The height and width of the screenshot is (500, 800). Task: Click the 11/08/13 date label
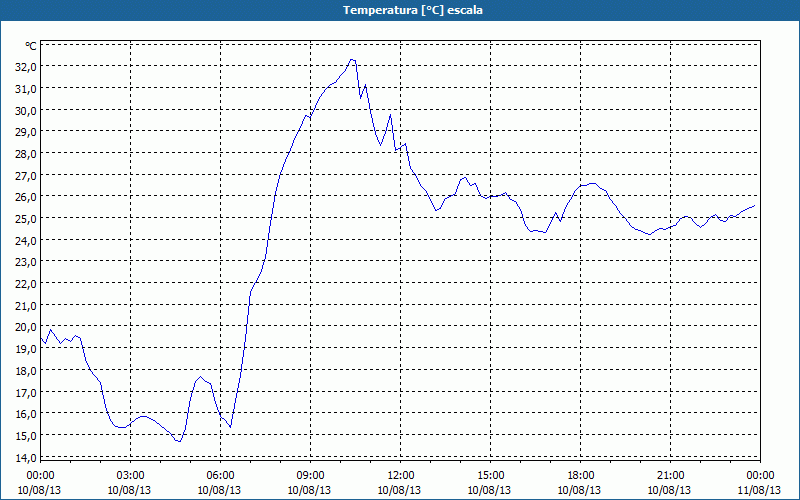pos(759,490)
